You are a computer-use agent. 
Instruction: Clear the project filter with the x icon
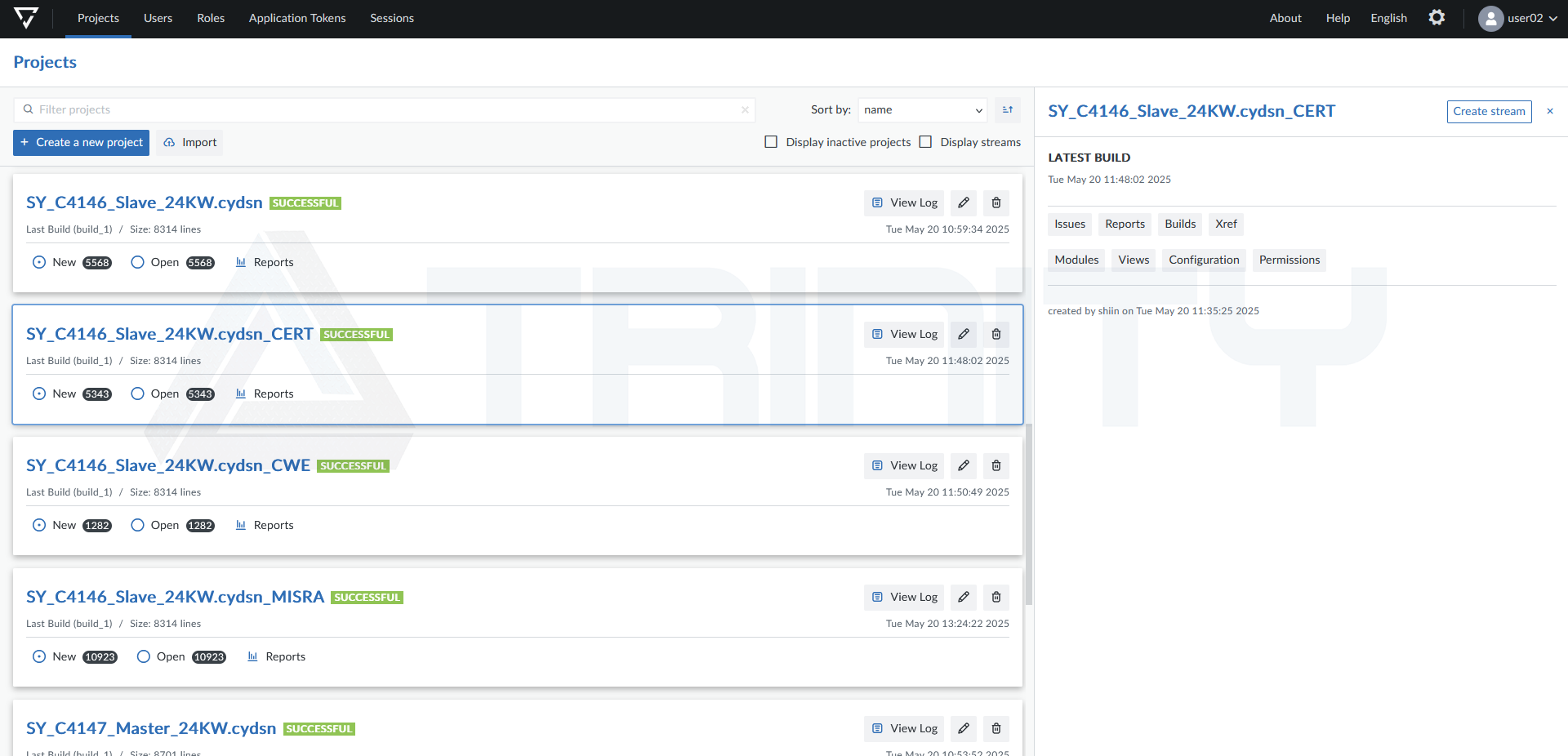[745, 109]
